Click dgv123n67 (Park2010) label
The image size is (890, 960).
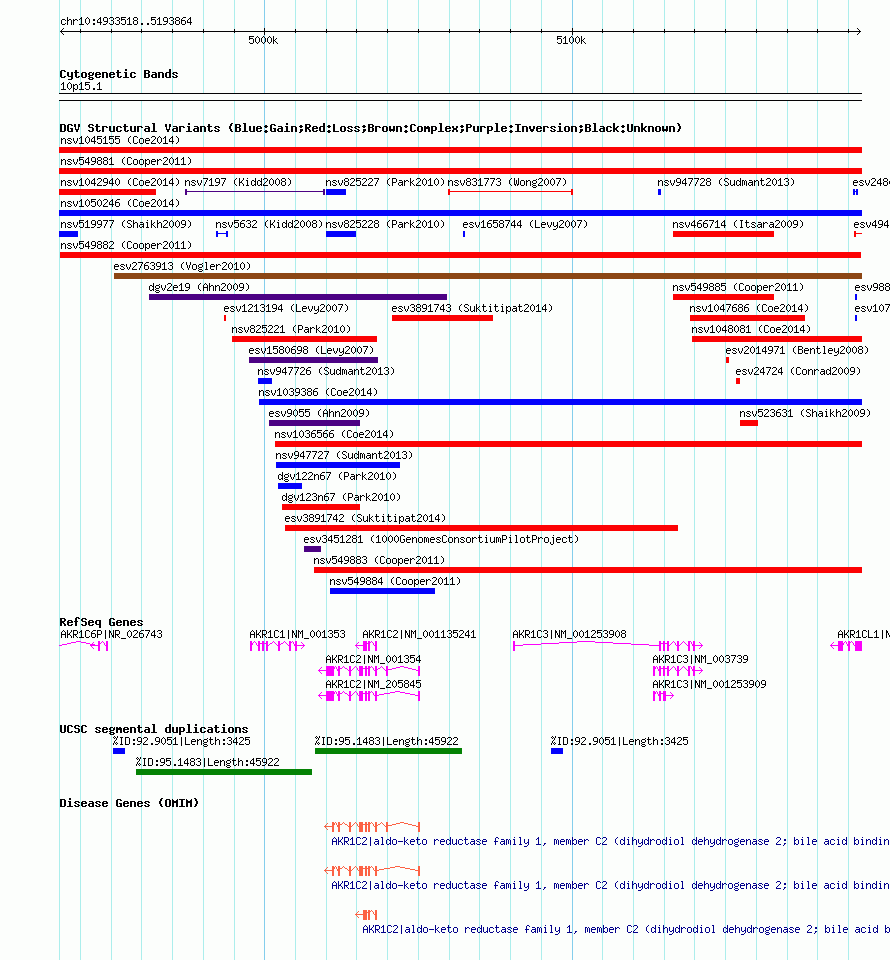(x=341, y=498)
